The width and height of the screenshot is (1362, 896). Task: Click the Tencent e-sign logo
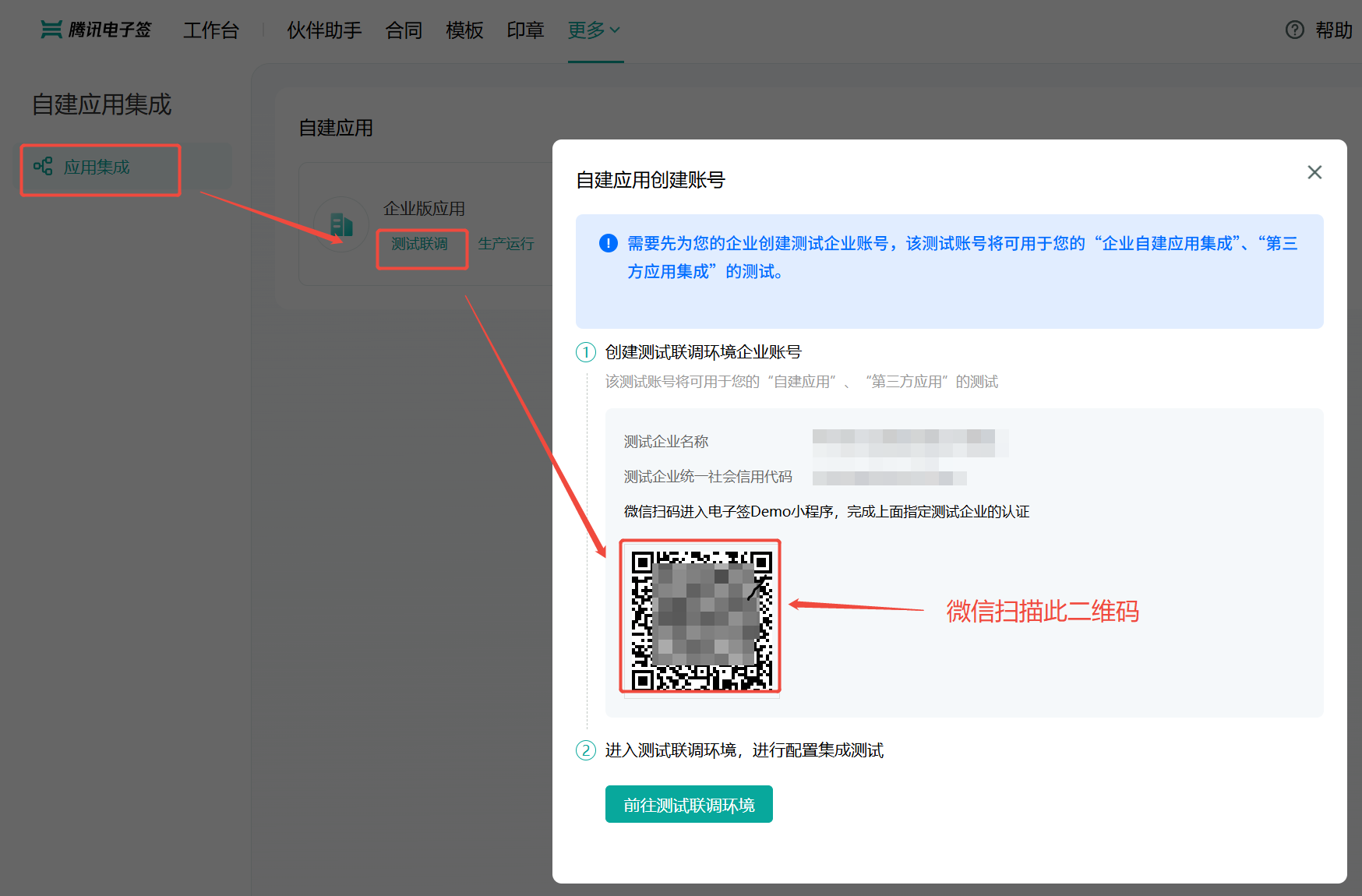(x=96, y=30)
